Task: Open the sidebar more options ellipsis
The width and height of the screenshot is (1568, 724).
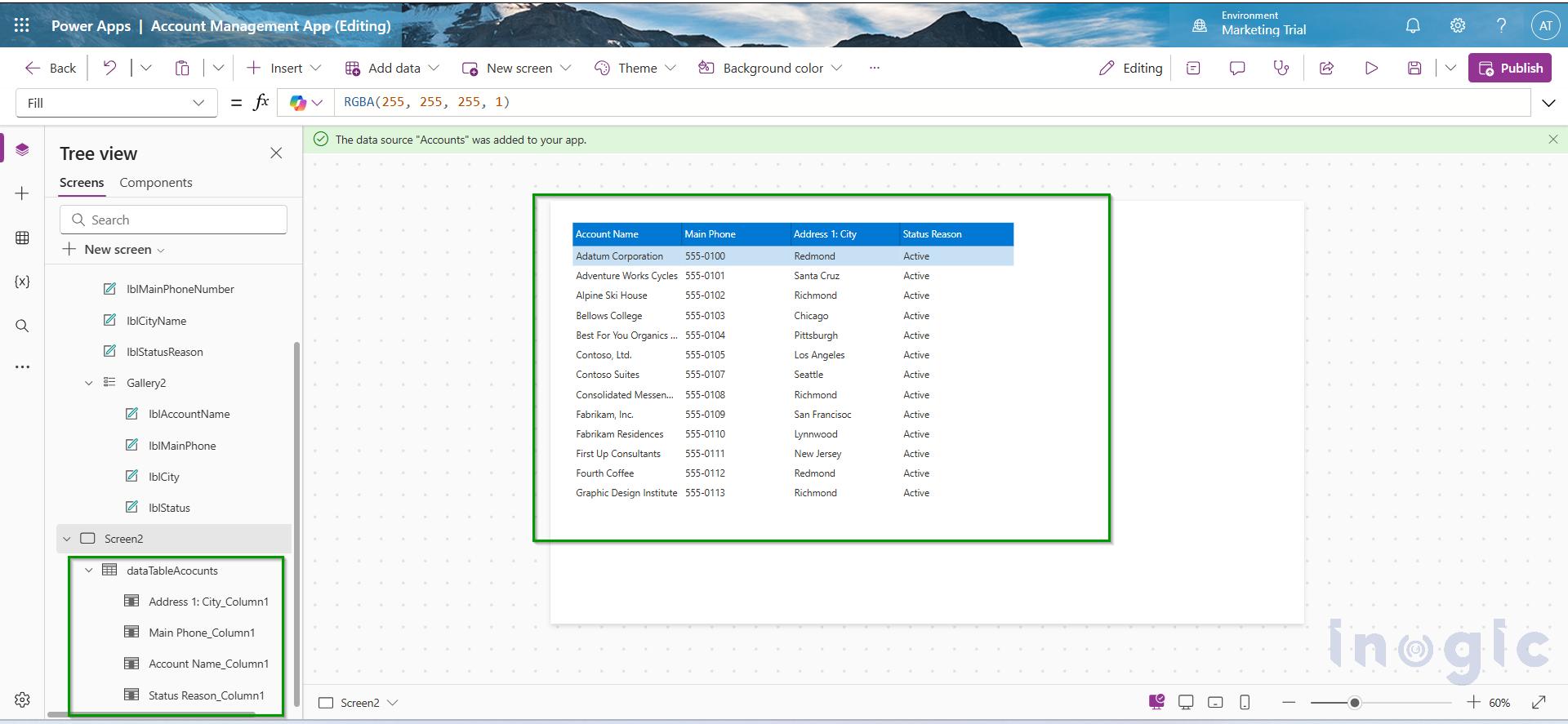Action: (x=22, y=367)
